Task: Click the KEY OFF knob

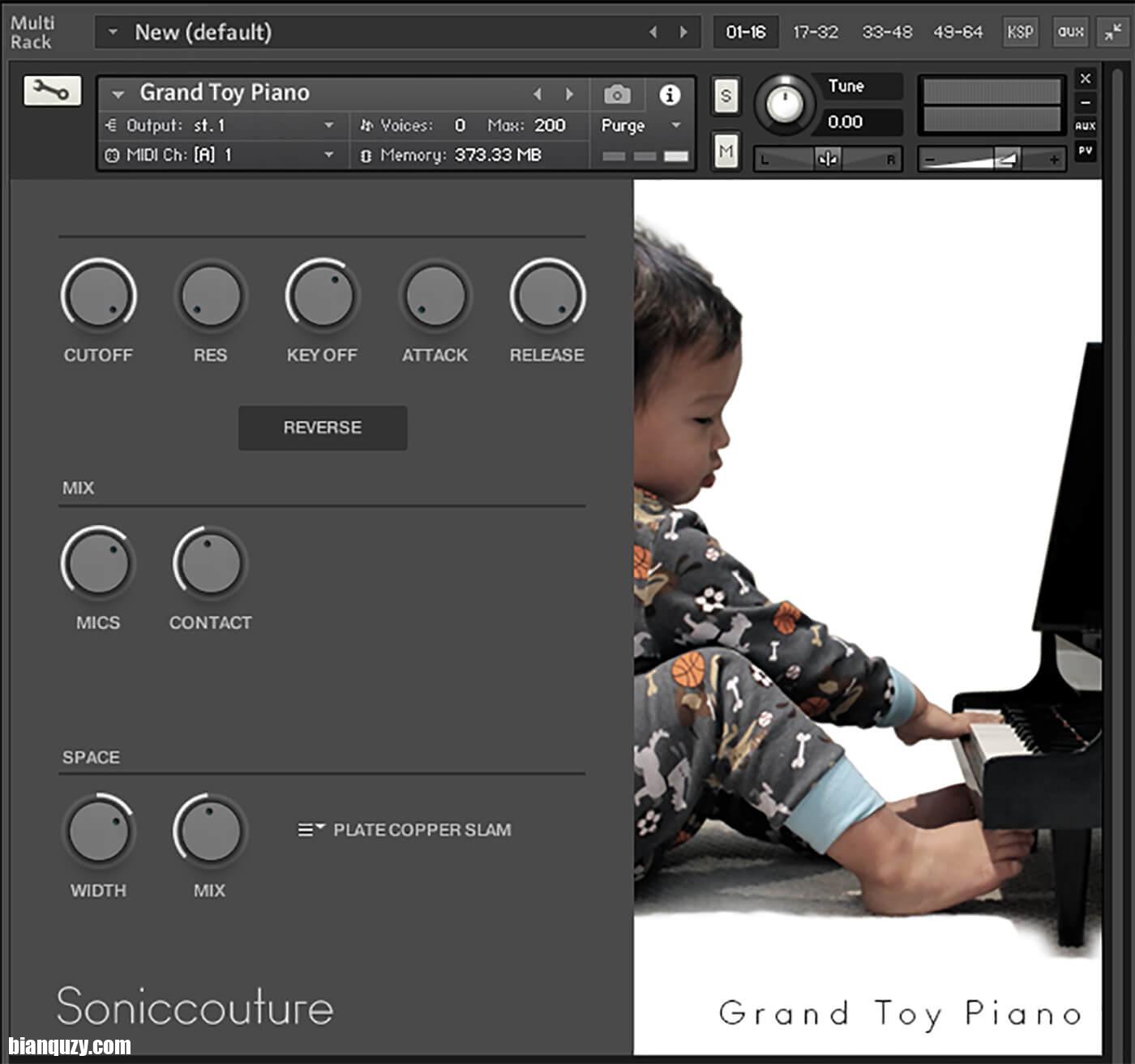Action: (322, 296)
